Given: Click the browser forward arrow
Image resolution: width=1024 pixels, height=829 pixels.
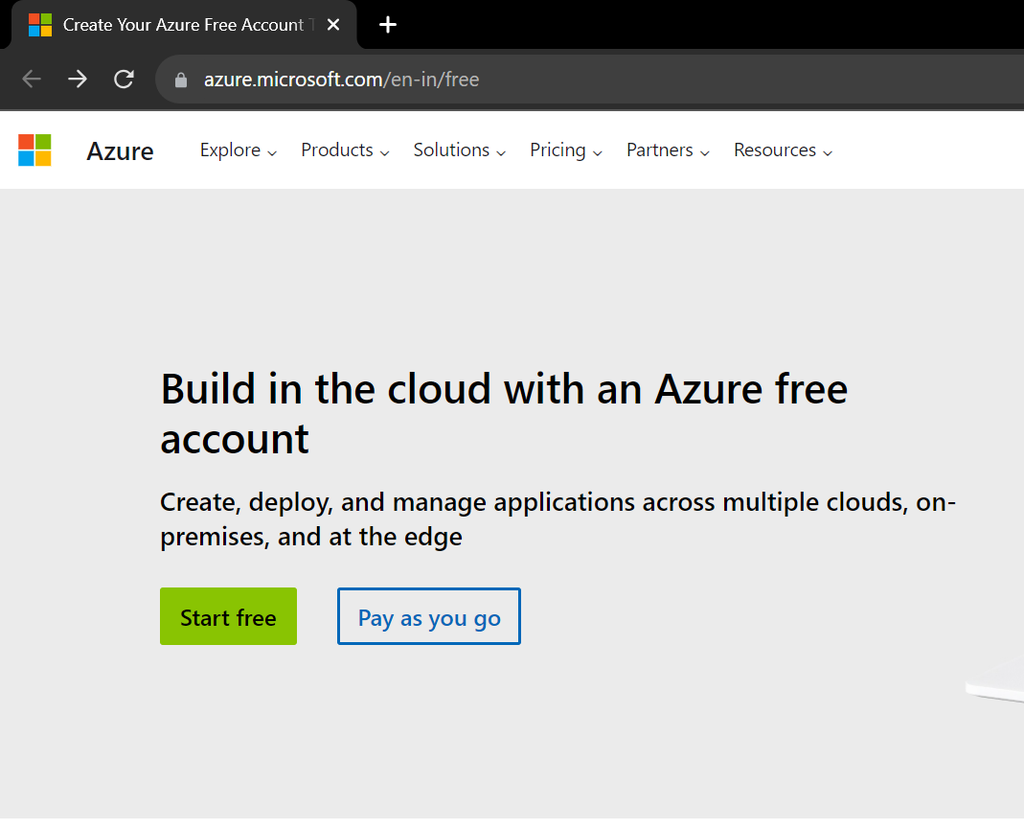Looking at the screenshot, I should click(77, 78).
